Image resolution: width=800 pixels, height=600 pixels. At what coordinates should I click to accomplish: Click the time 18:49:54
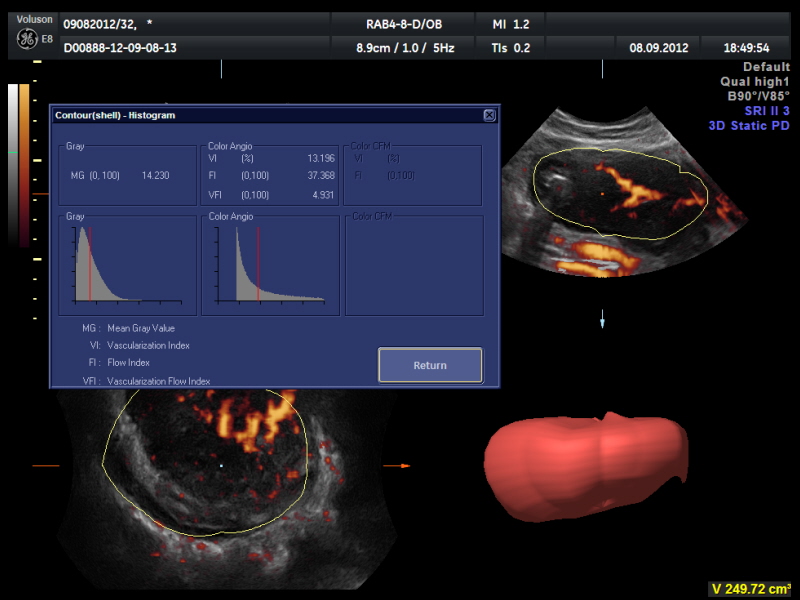coord(746,48)
